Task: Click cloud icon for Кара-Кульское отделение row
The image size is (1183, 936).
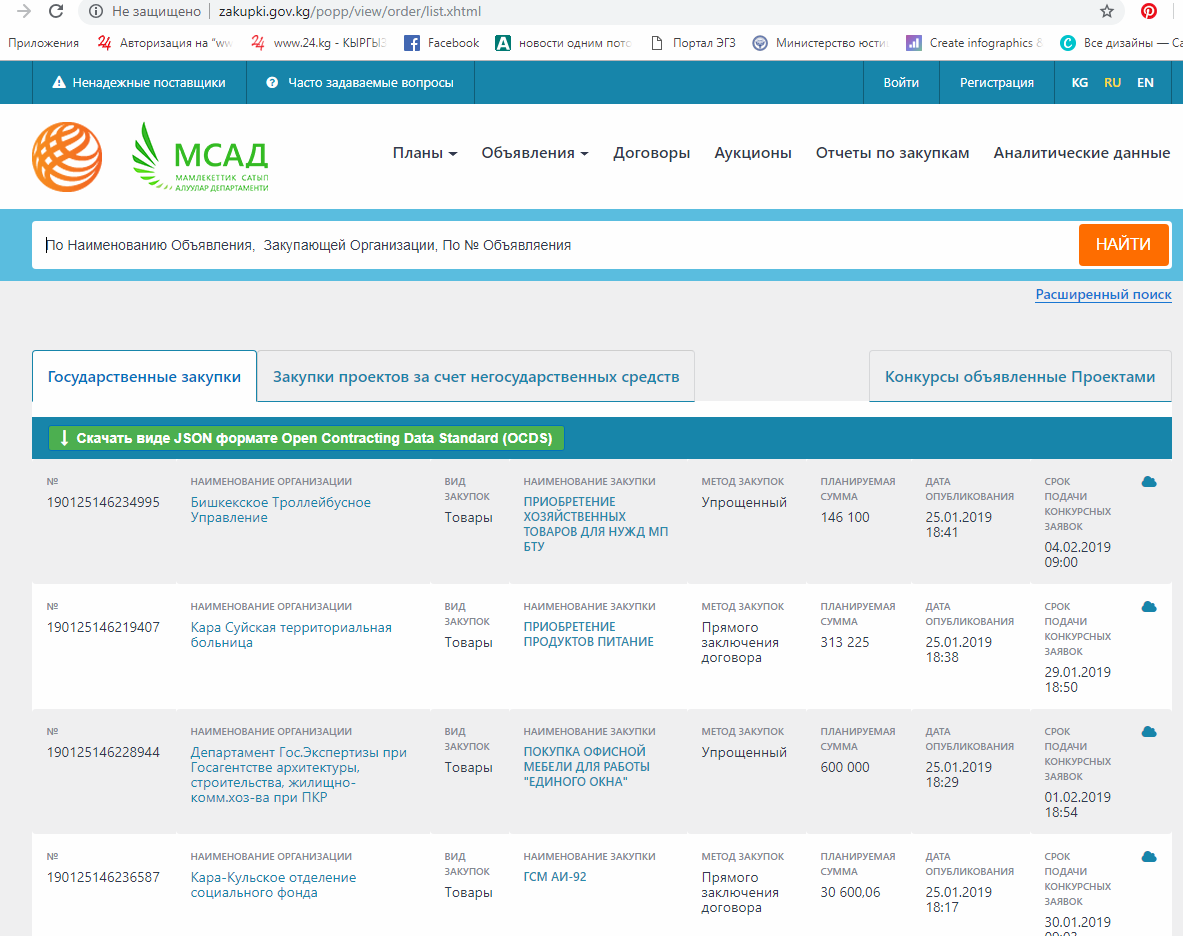Action: (x=1149, y=857)
